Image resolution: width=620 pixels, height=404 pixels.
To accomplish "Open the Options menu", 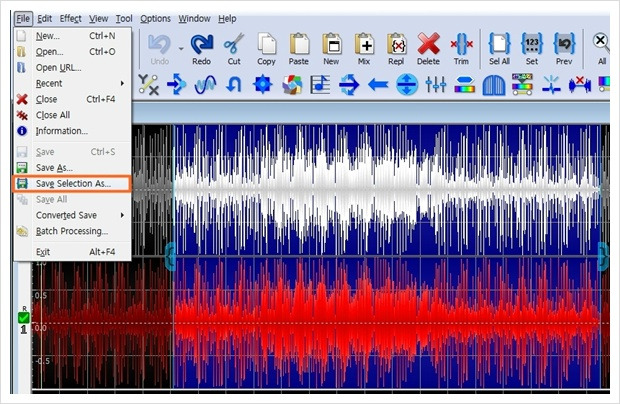I will 155,19.
